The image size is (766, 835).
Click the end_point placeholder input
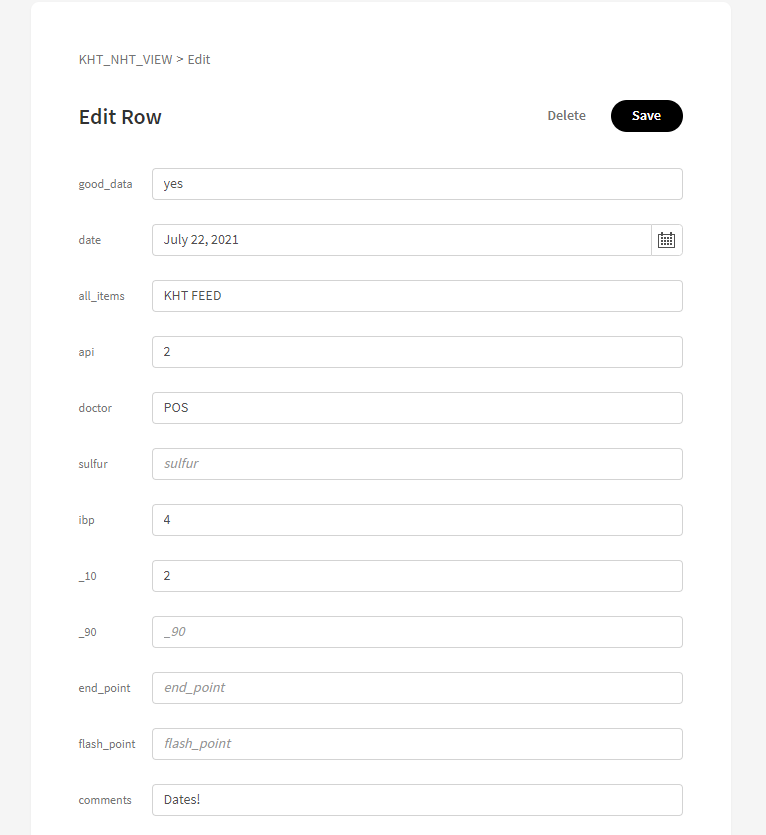tap(416, 688)
